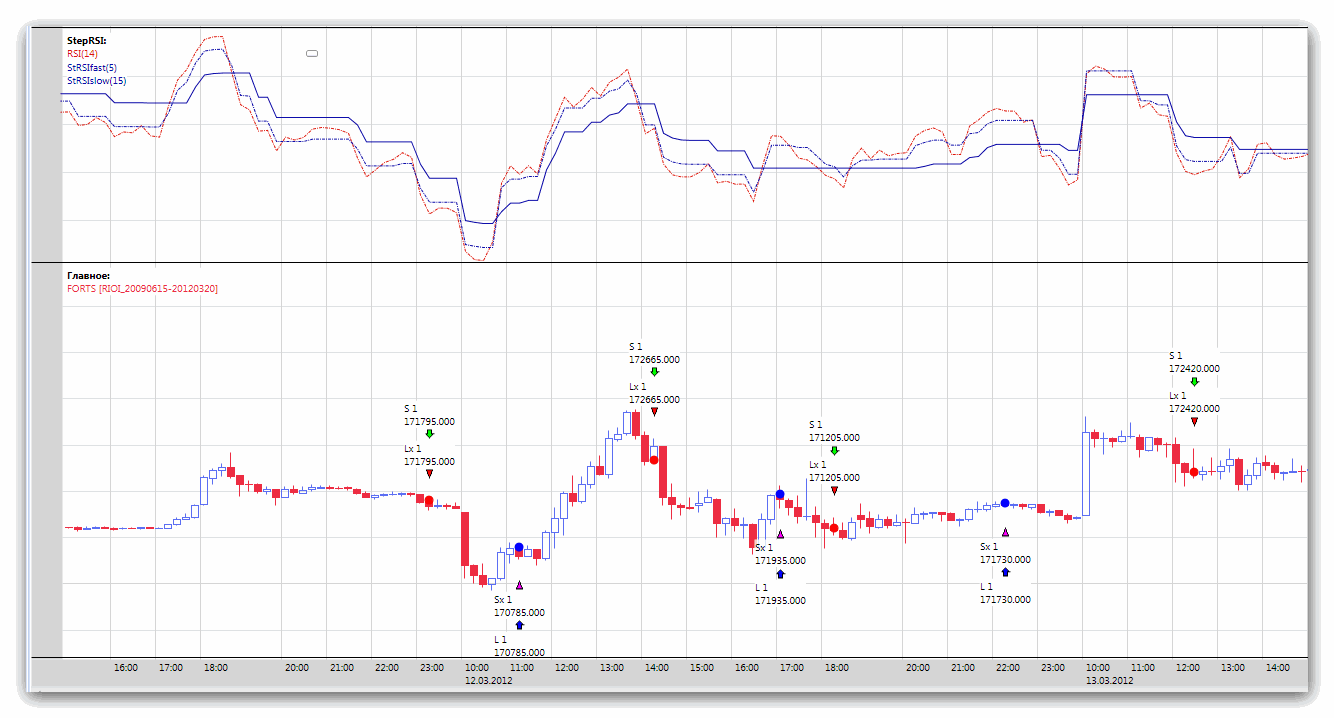Image resolution: width=1334 pixels, height=718 pixels.
Task: Click the Sx 1 label above 170785.000
Action: click(x=503, y=600)
